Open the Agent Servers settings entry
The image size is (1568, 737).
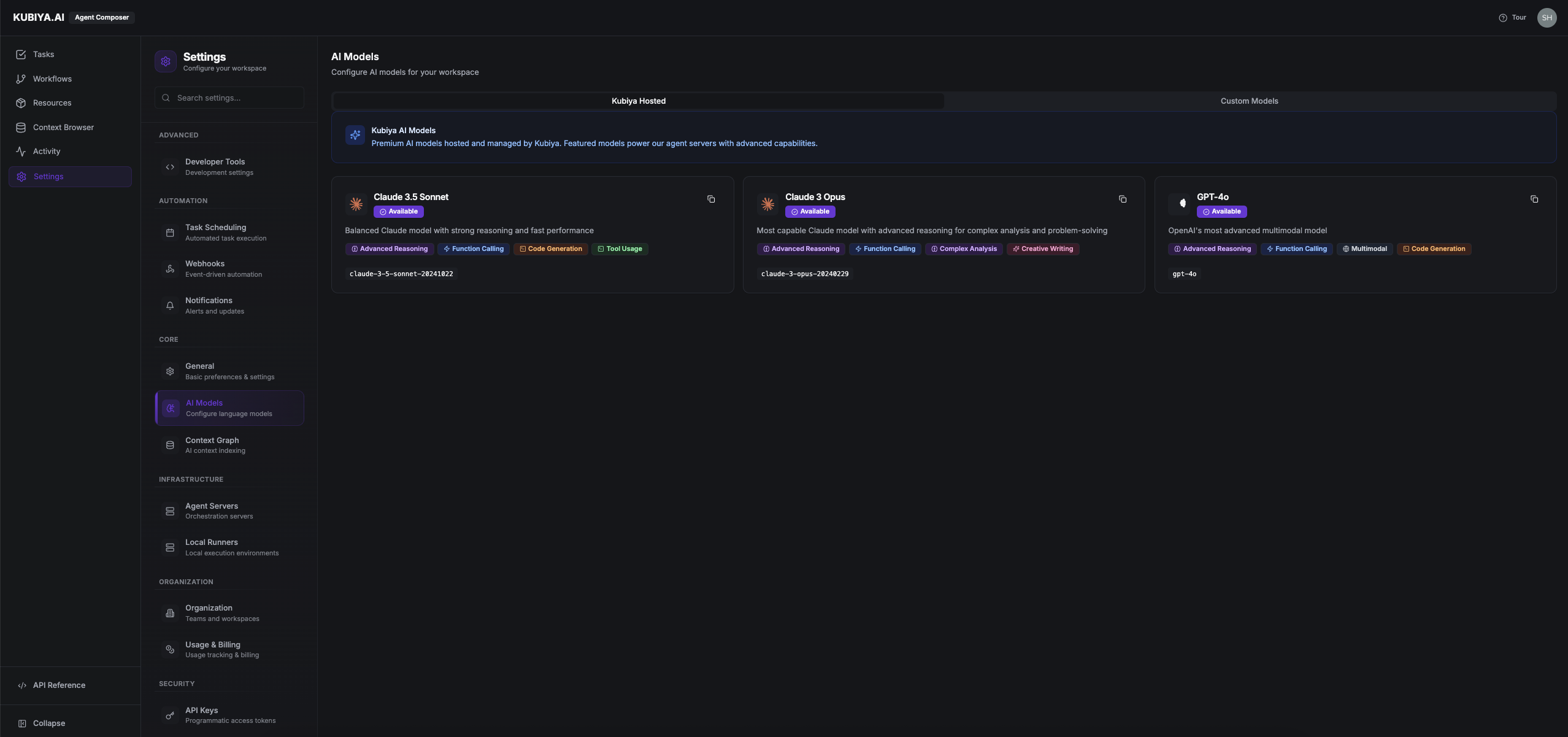coord(229,511)
